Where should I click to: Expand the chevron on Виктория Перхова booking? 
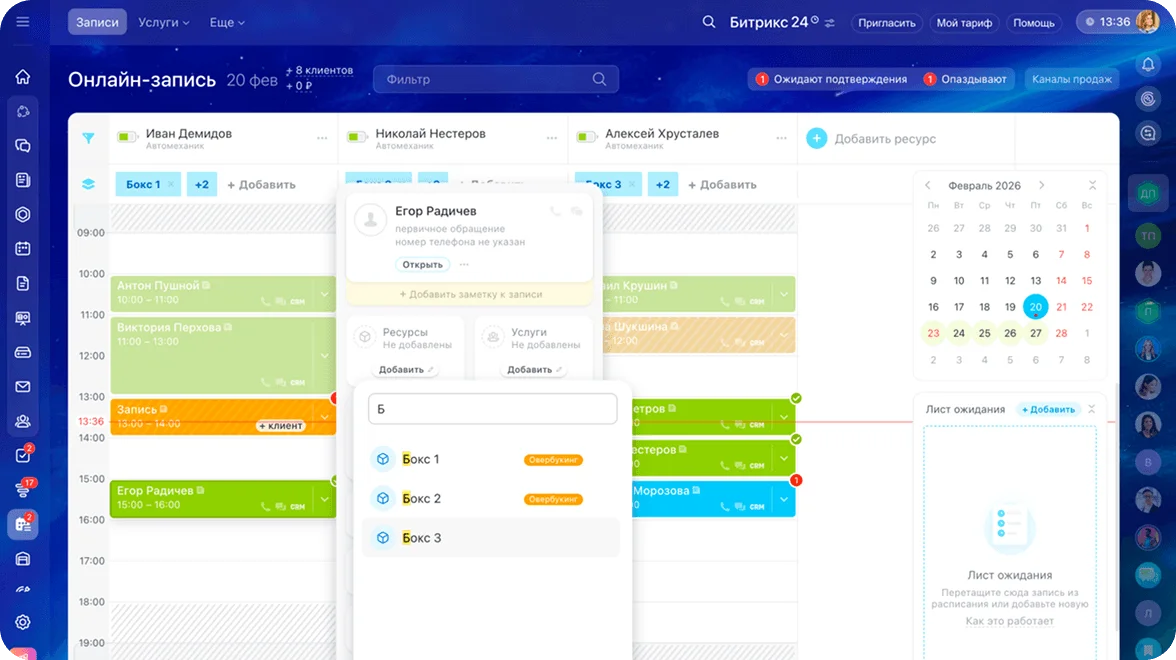[325, 356]
